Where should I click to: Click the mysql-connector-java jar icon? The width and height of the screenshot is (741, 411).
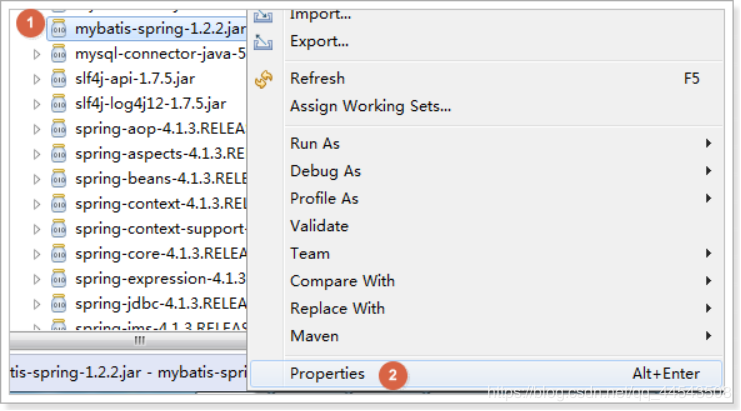59,53
